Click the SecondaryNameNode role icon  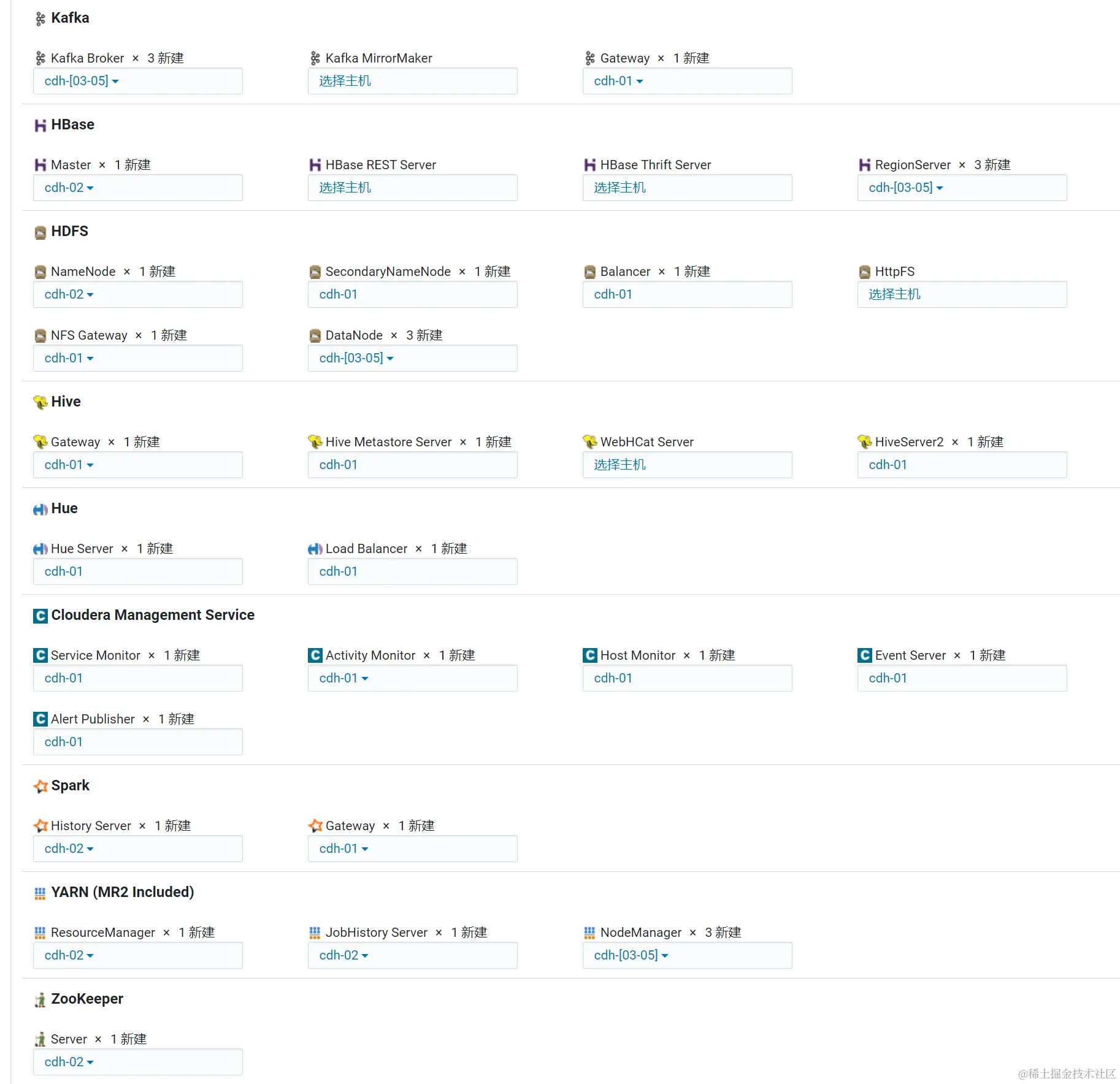click(x=315, y=272)
